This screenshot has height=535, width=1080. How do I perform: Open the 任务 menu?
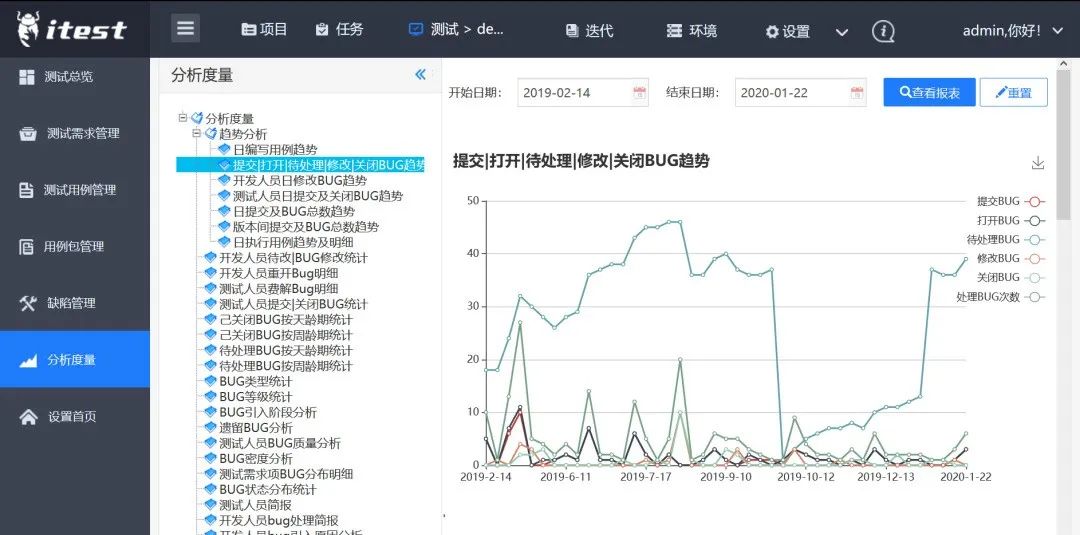point(340,30)
